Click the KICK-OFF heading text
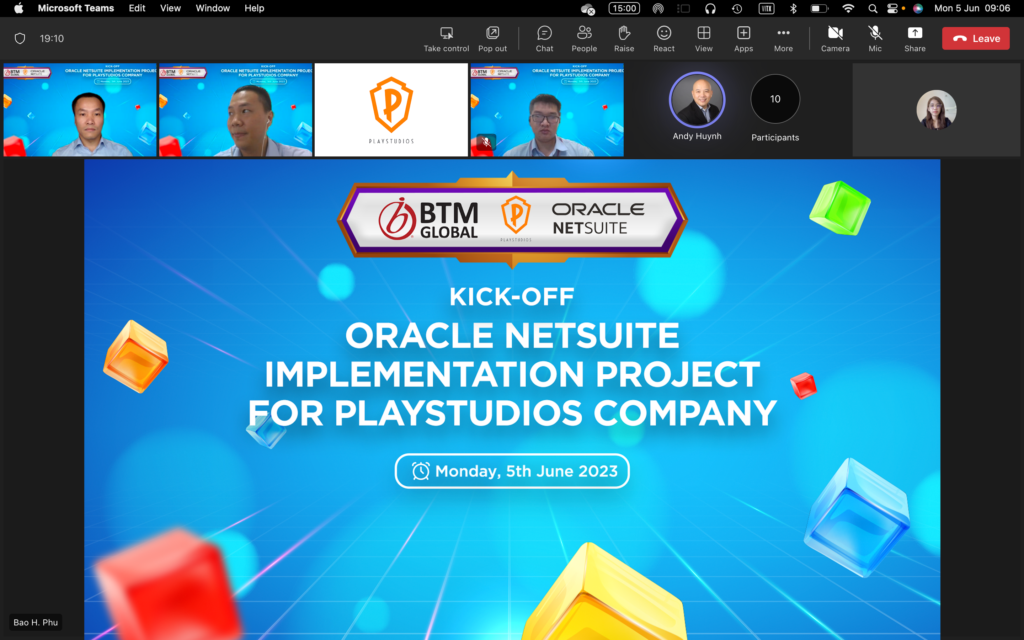 coord(511,296)
